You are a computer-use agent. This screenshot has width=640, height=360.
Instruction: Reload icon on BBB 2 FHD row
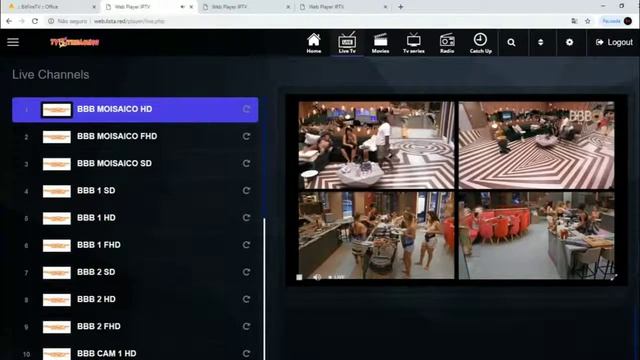coord(246,326)
